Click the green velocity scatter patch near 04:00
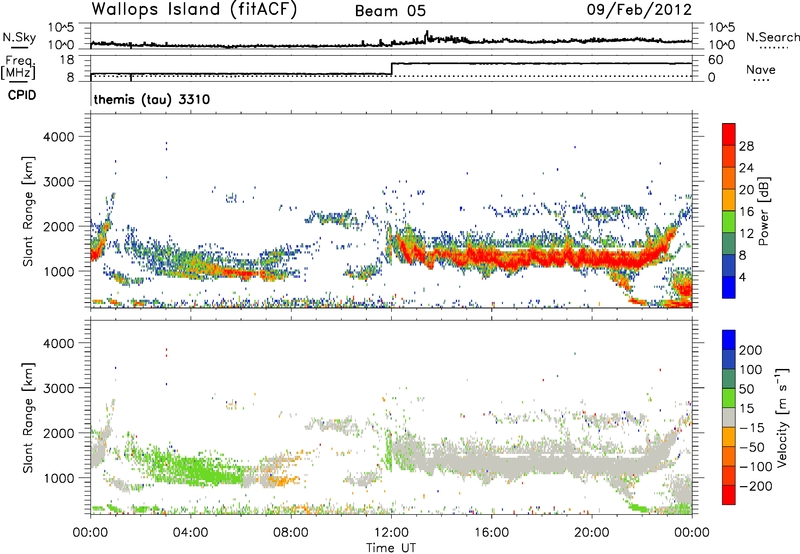The height and width of the screenshot is (554, 800). pyautogui.click(x=196, y=469)
